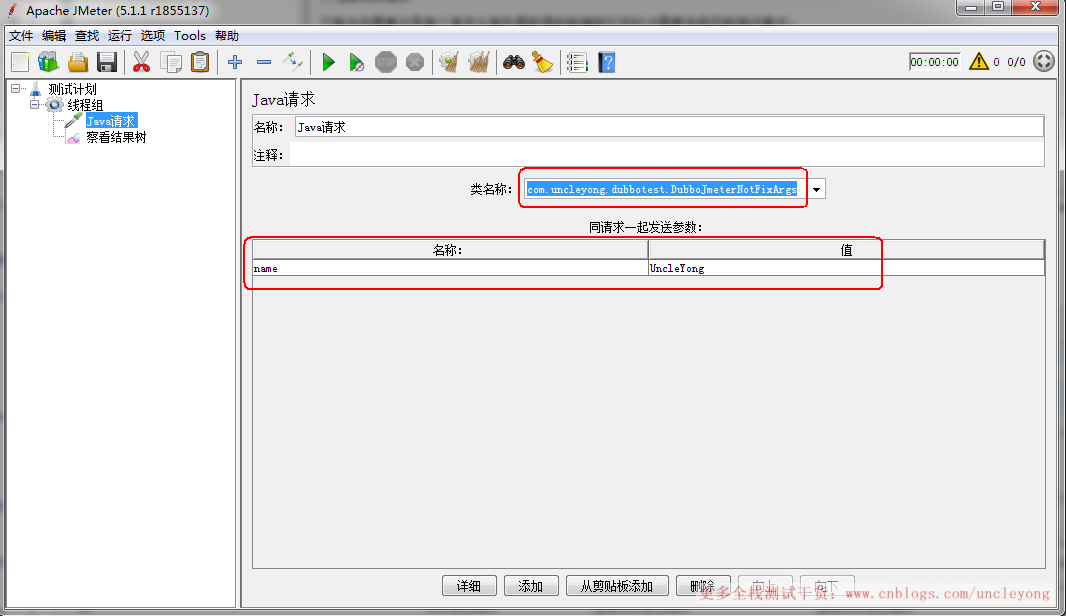Click the 详细 button
Viewport: 1066px width, 616px height.
pos(469,586)
